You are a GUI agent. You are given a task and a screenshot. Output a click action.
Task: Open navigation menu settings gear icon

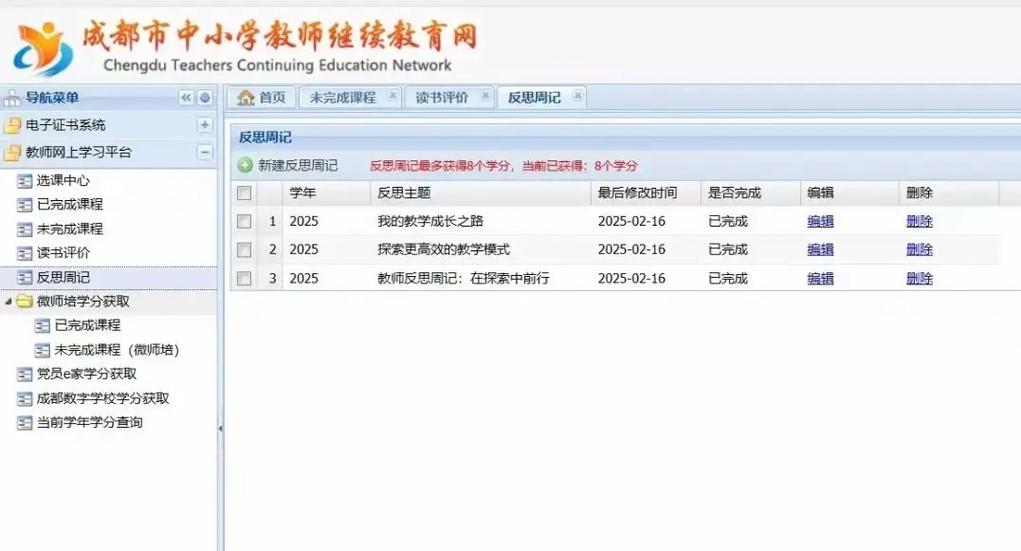[x=205, y=98]
